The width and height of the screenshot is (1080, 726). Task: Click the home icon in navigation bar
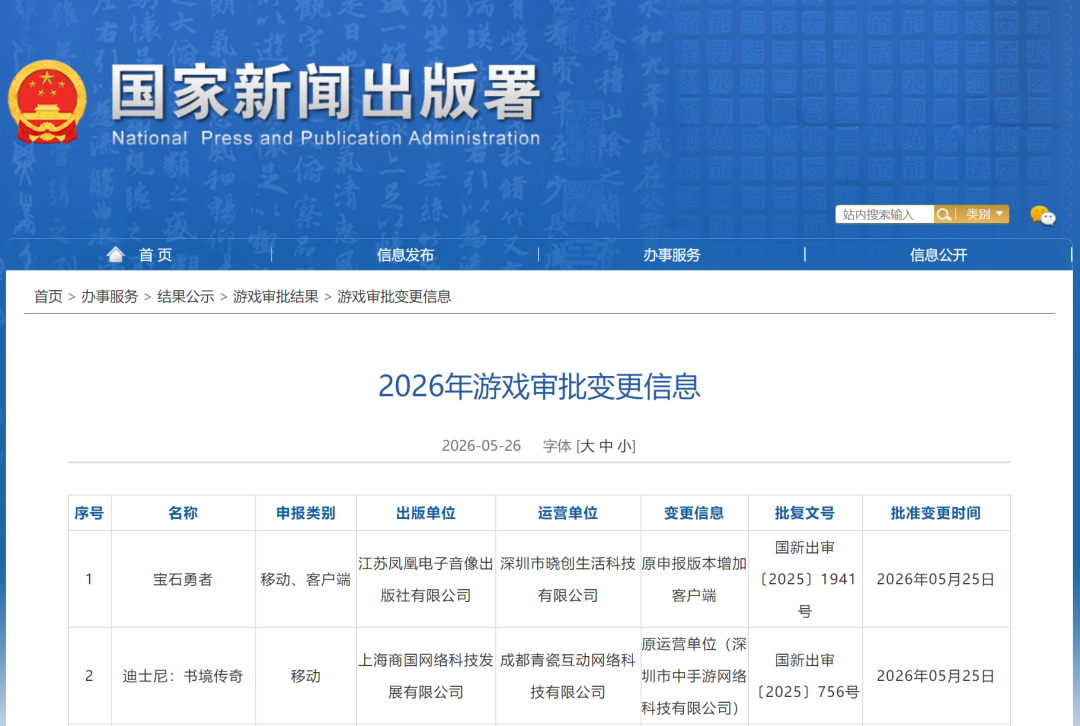[x=116, y=255]
